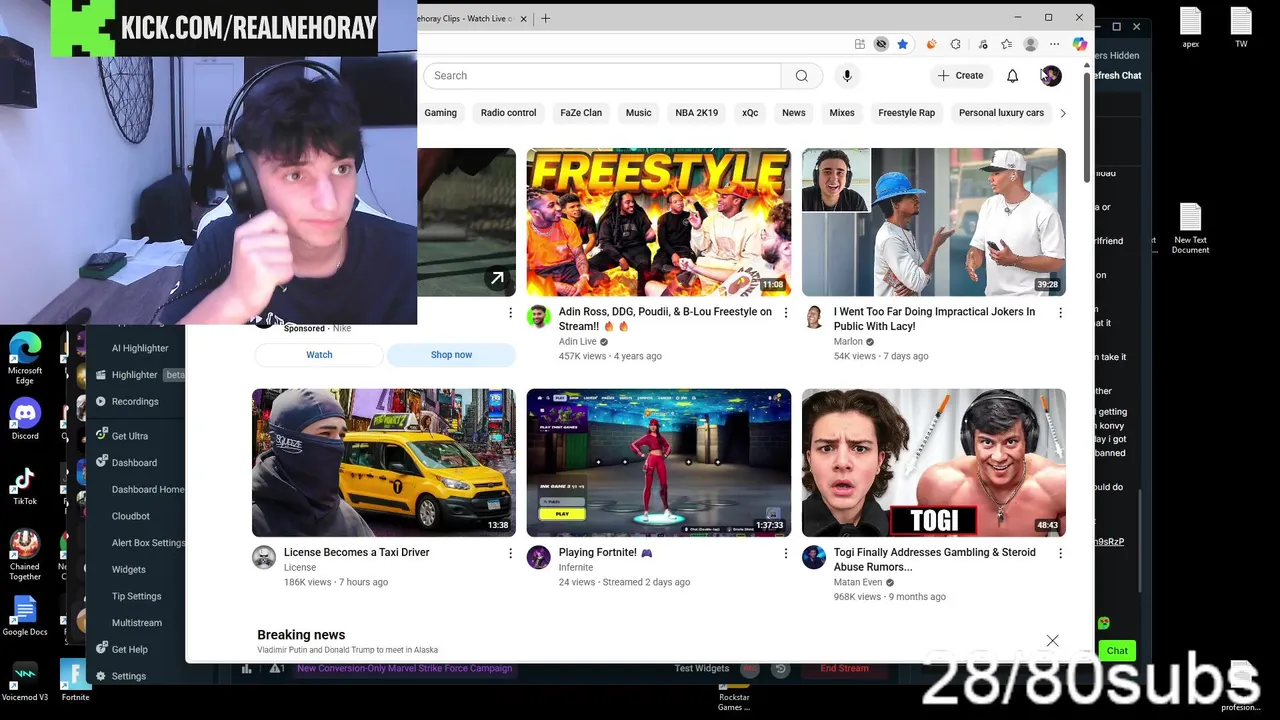The height and width of the screenshot is (720, 1280).
Task: Open 'License Becomes a Taxi Driver' title
Action: click(x=356, y=552)
